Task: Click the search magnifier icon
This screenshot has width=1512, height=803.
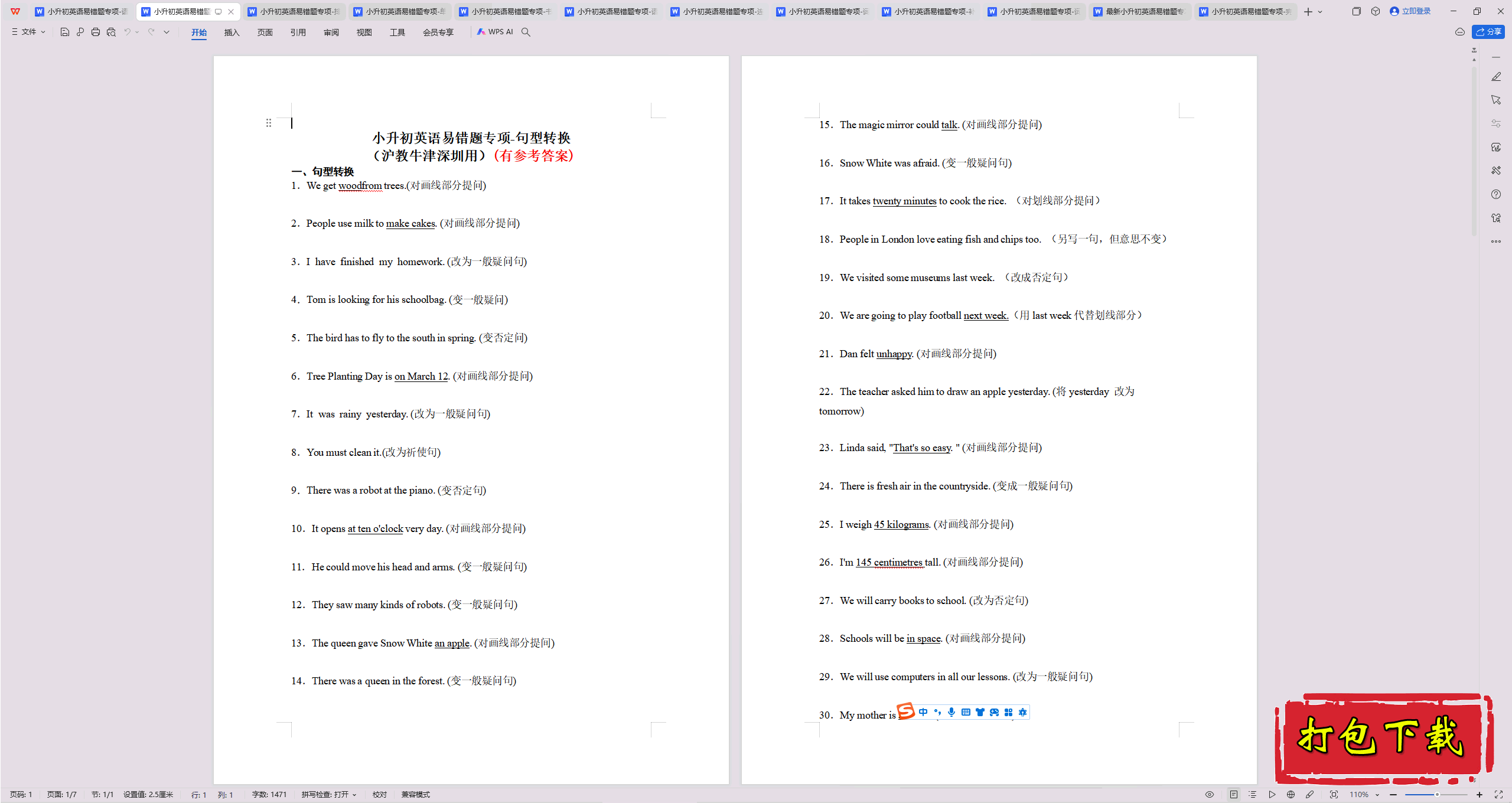Action: coord(526,32)
